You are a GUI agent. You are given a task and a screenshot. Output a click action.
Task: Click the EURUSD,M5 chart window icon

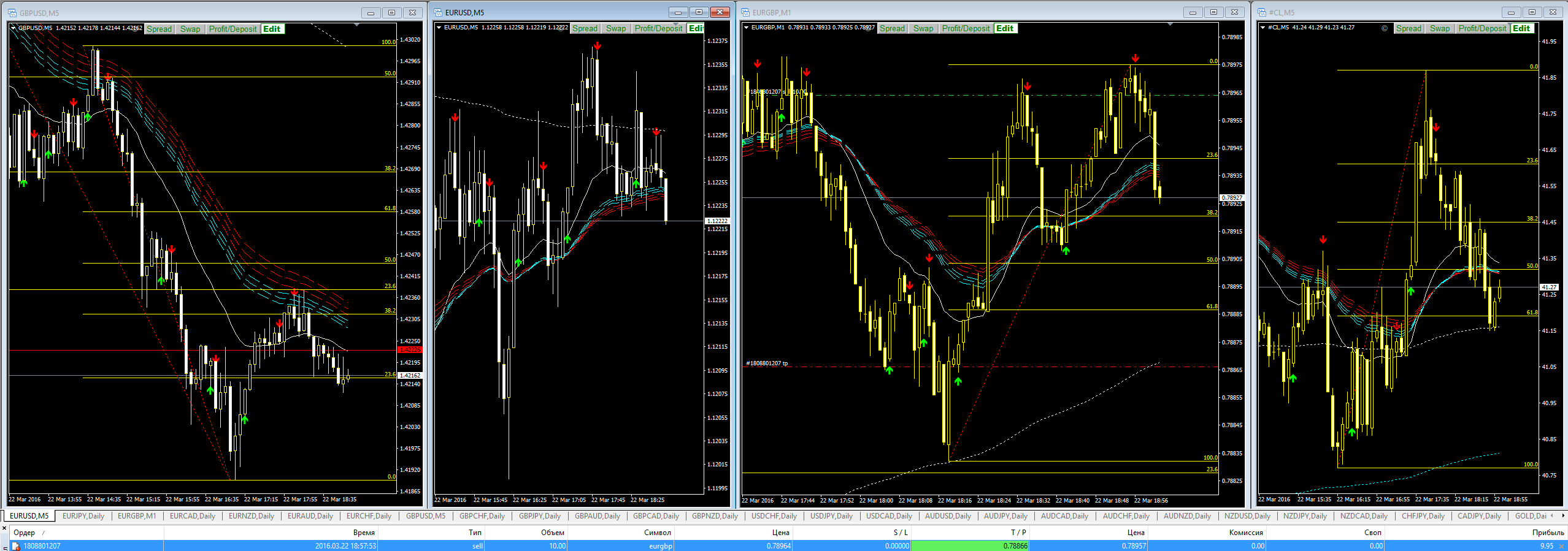coord(438,12)
